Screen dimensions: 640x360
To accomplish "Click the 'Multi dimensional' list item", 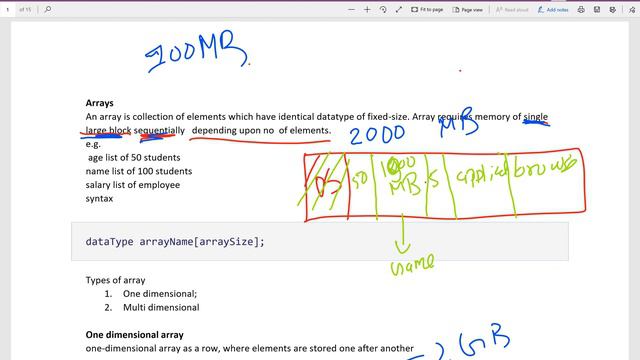I will pos(161,307).
